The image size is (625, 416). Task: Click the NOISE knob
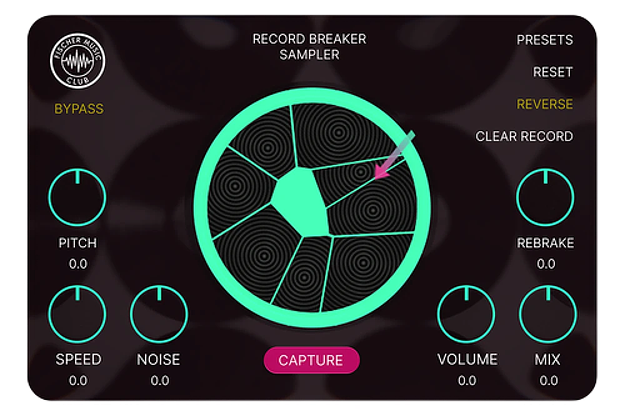(x=159, y=314)
